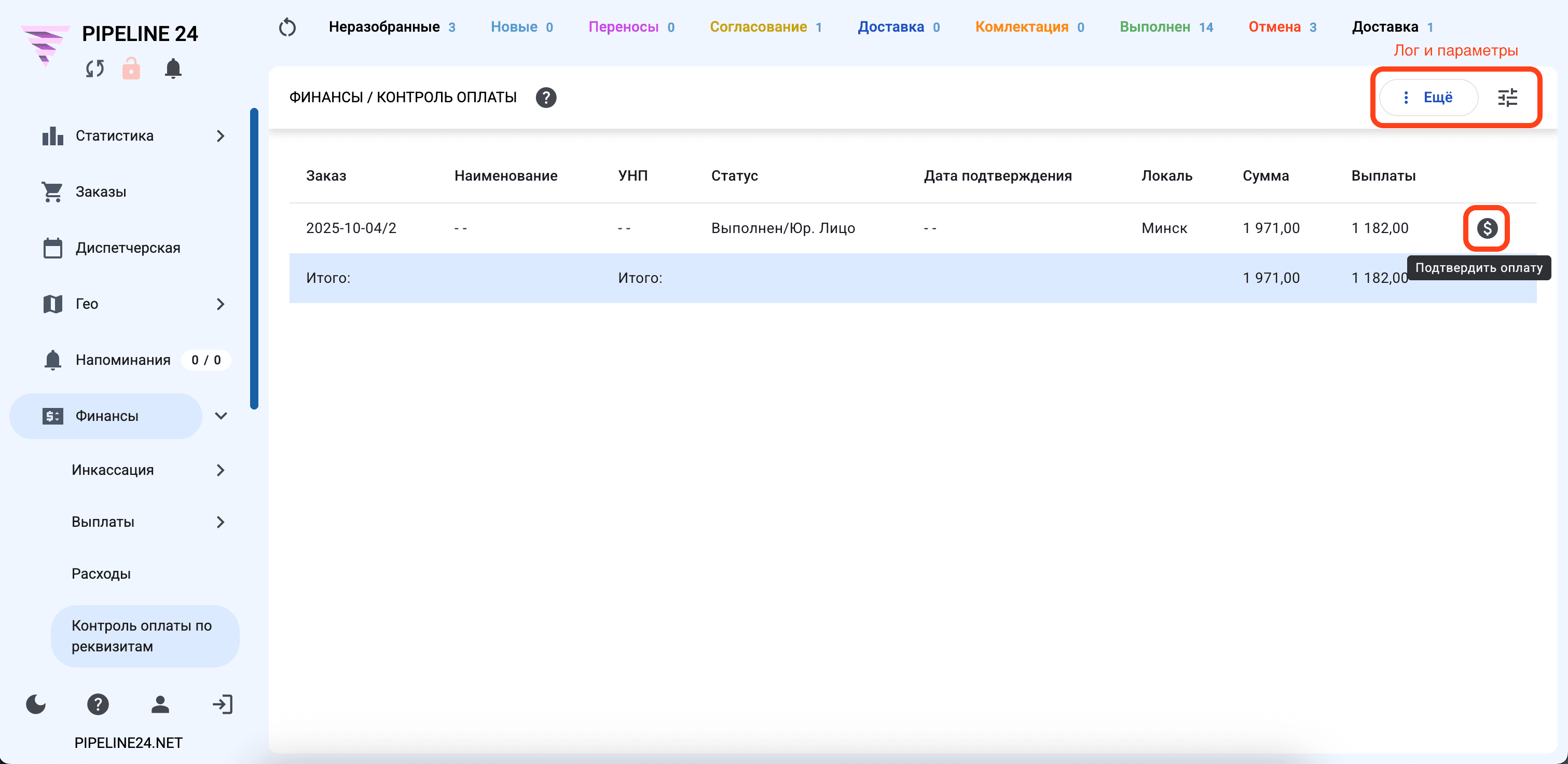Click the refresh icon next to Неразобранные
Viewport: 1568px width, 764px height.
coord(287,28)
